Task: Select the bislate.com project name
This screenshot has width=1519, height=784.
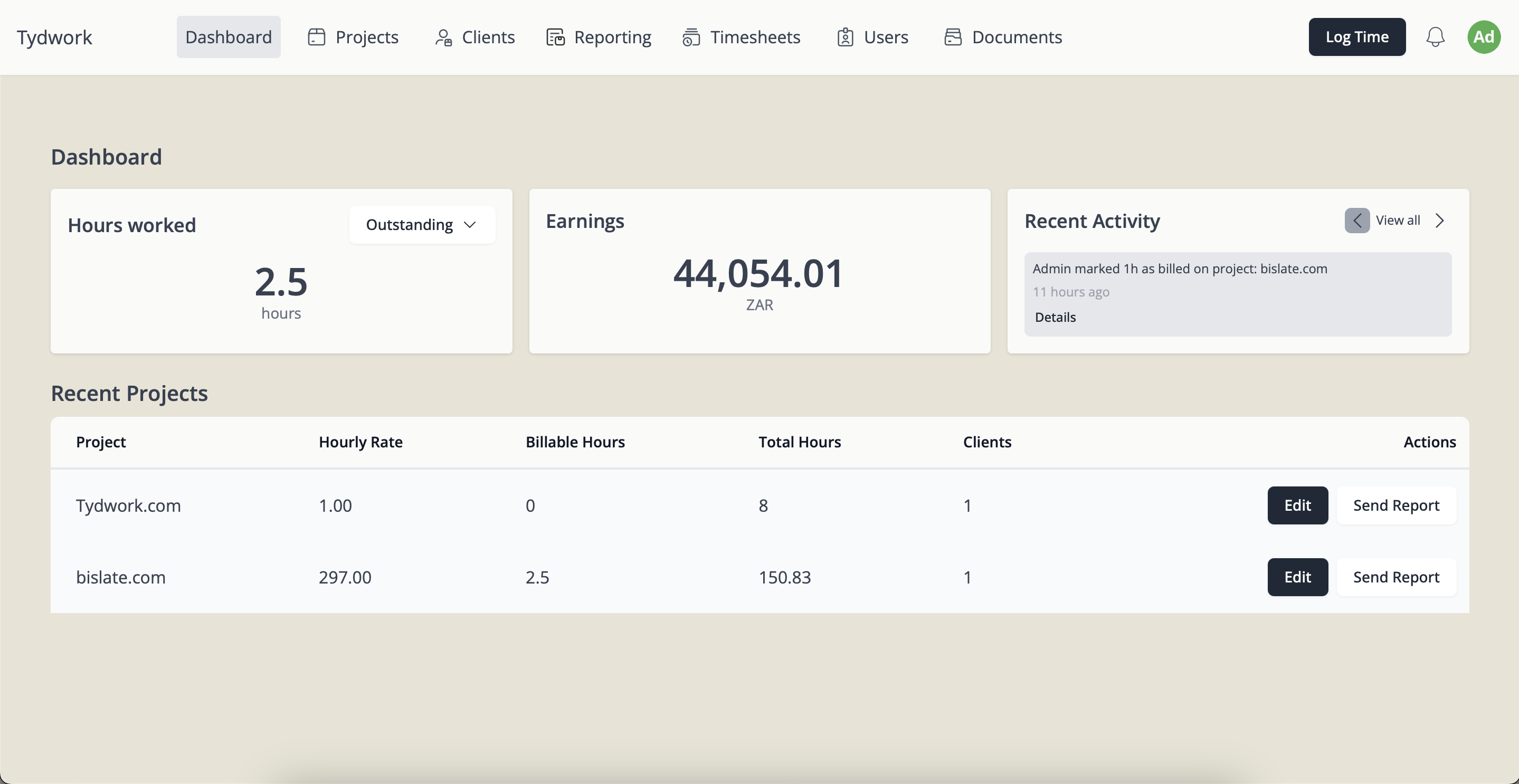Action: [120, 577]
